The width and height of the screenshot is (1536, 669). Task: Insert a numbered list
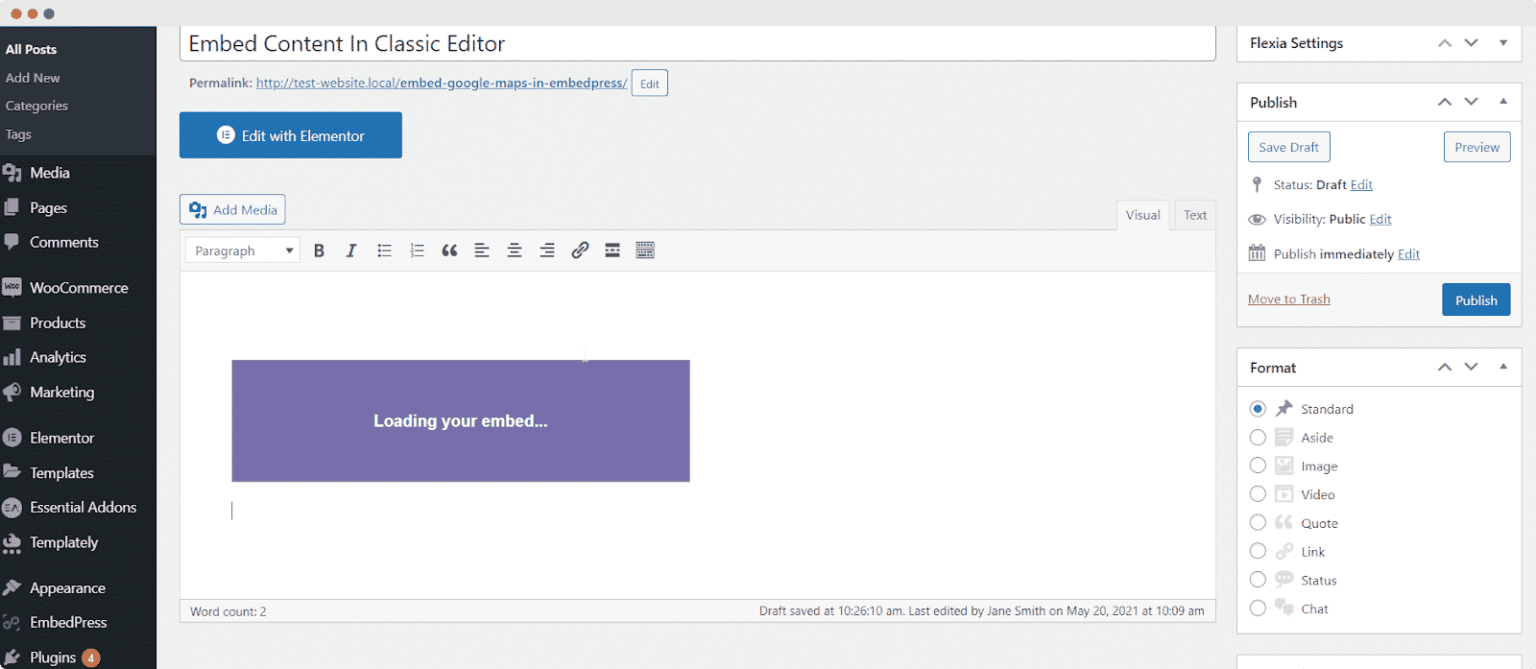tap(417, 250)
